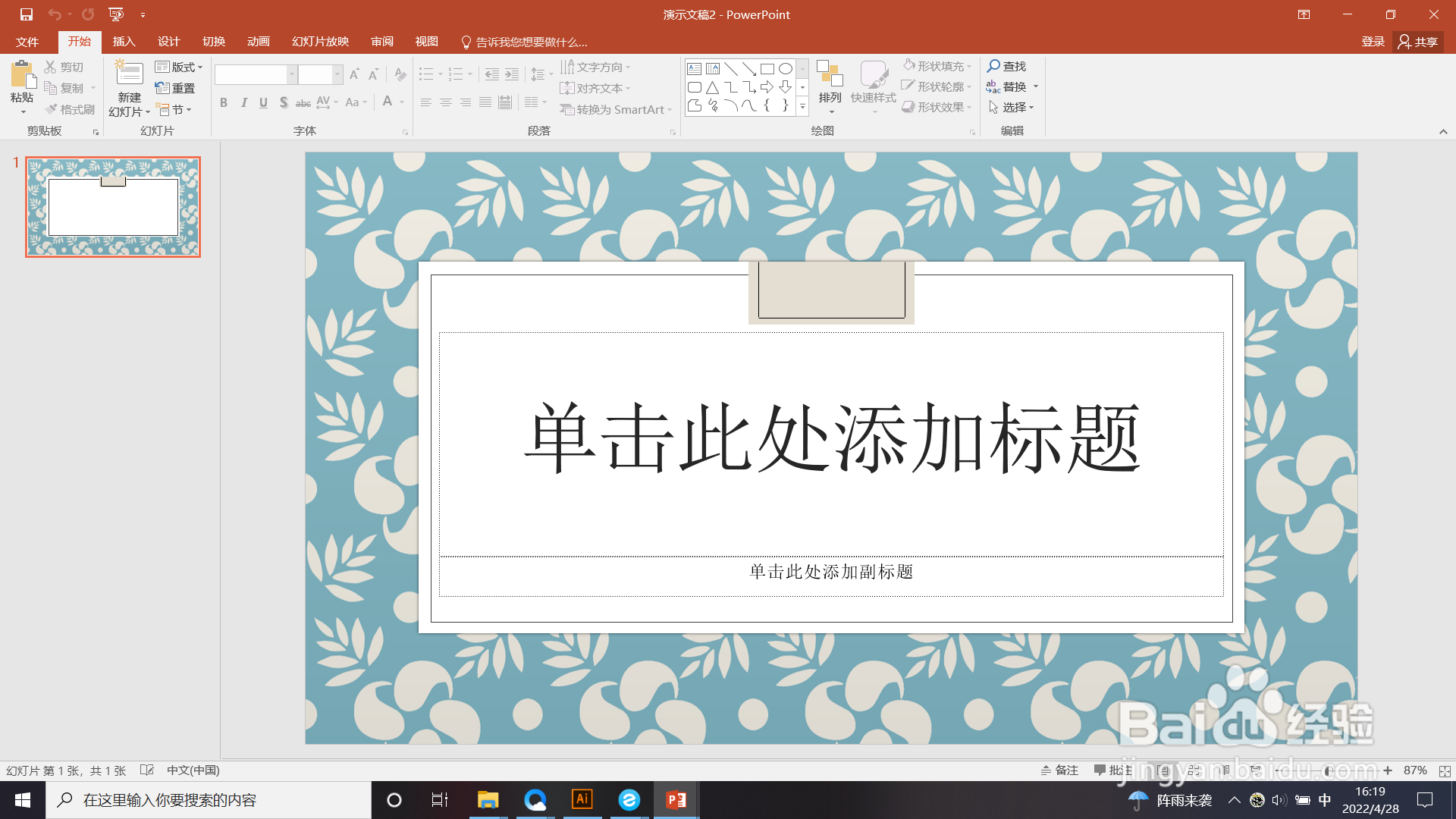
Task: Center-align the paragraph text
Action: point(445,102)
